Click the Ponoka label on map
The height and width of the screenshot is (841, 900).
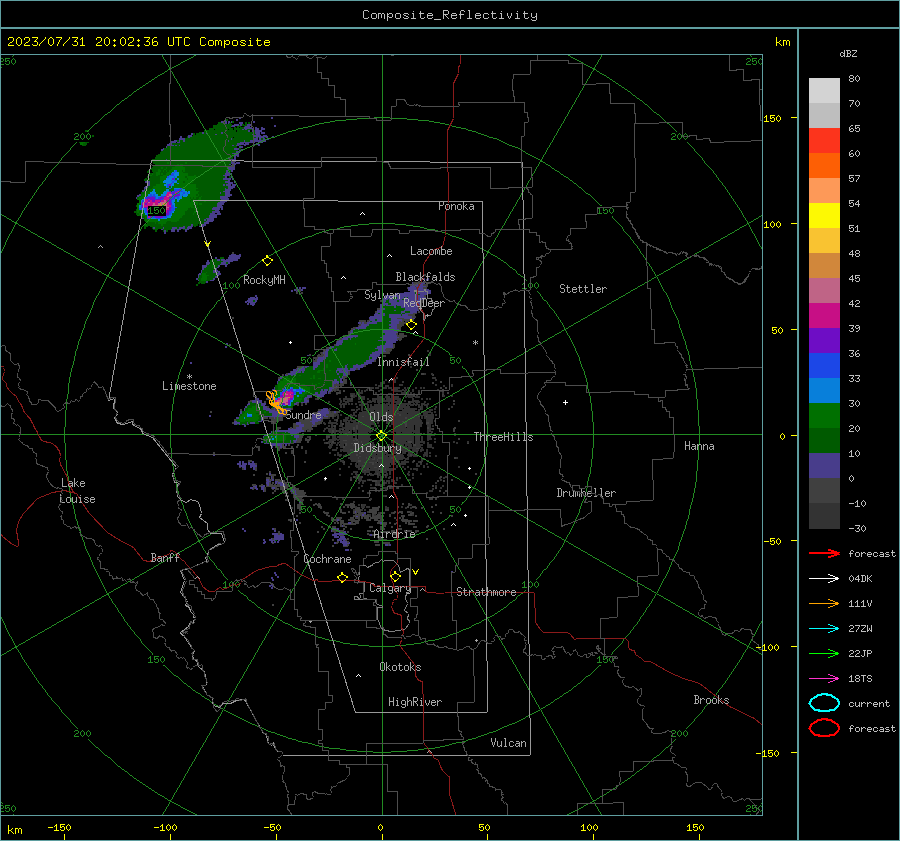[x=456, y=206]
